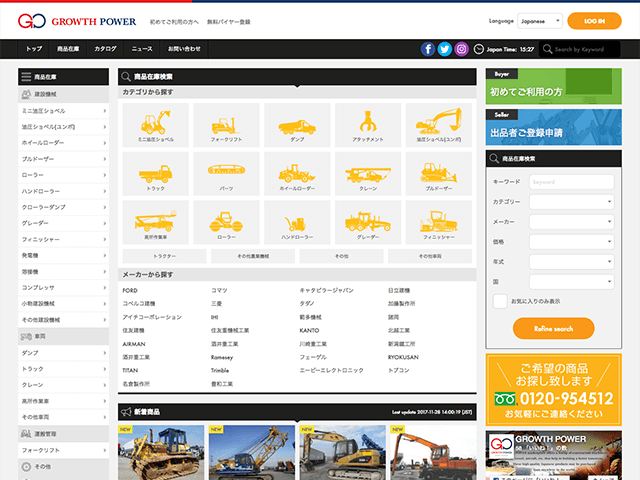
Task: Open the 国 dropdown
Action: (x=571, y=282)
